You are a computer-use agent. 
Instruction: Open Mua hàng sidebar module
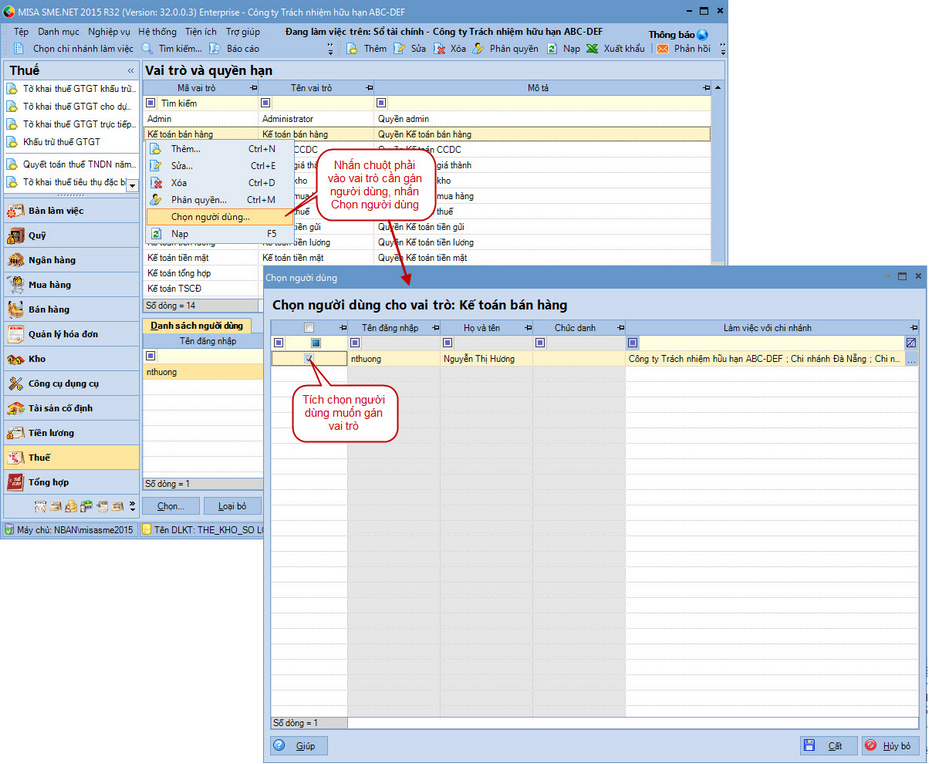[72, 285]
